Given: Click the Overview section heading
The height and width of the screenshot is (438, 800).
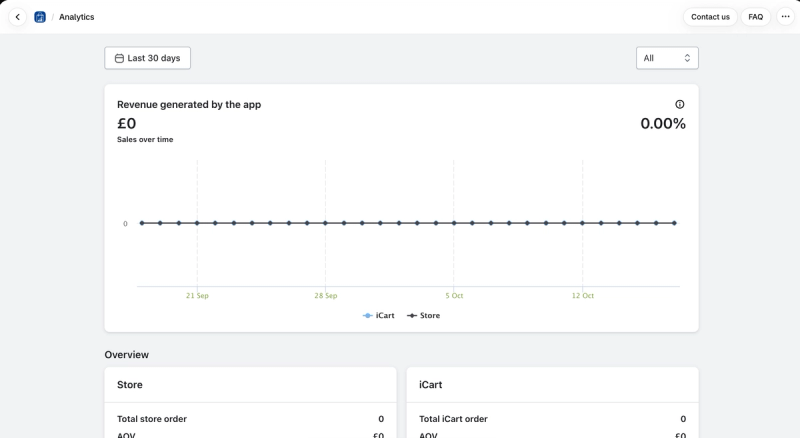Looking at the screenshot, I should pos(127,355).
